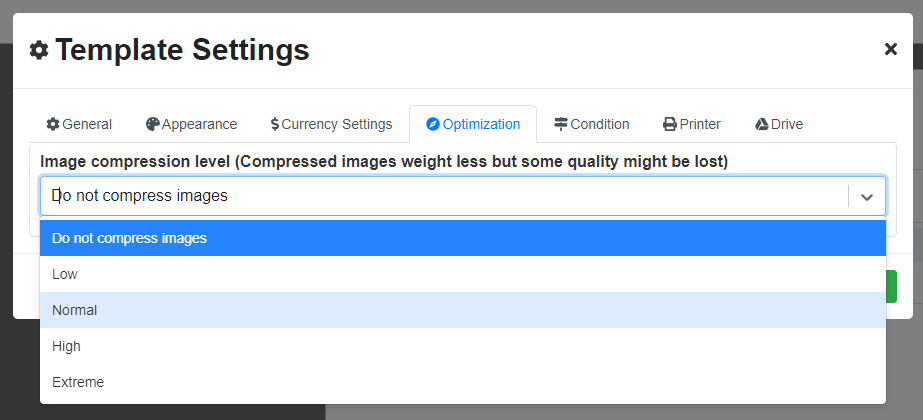The width and height of the screenshot is (923, 420).
Task: Click the green button behind dropdown
Action: pyautogui.click(x=891, y=286)
